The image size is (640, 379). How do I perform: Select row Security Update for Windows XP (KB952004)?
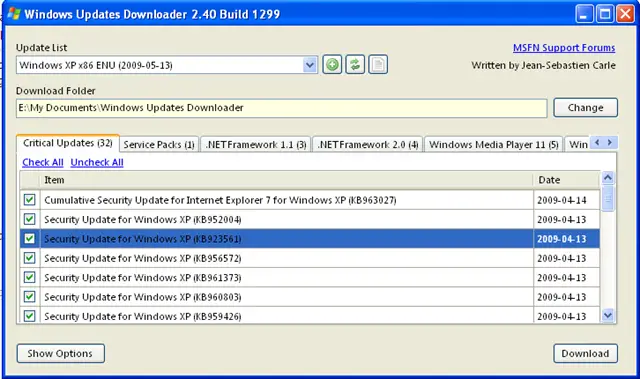pos(310,219)
